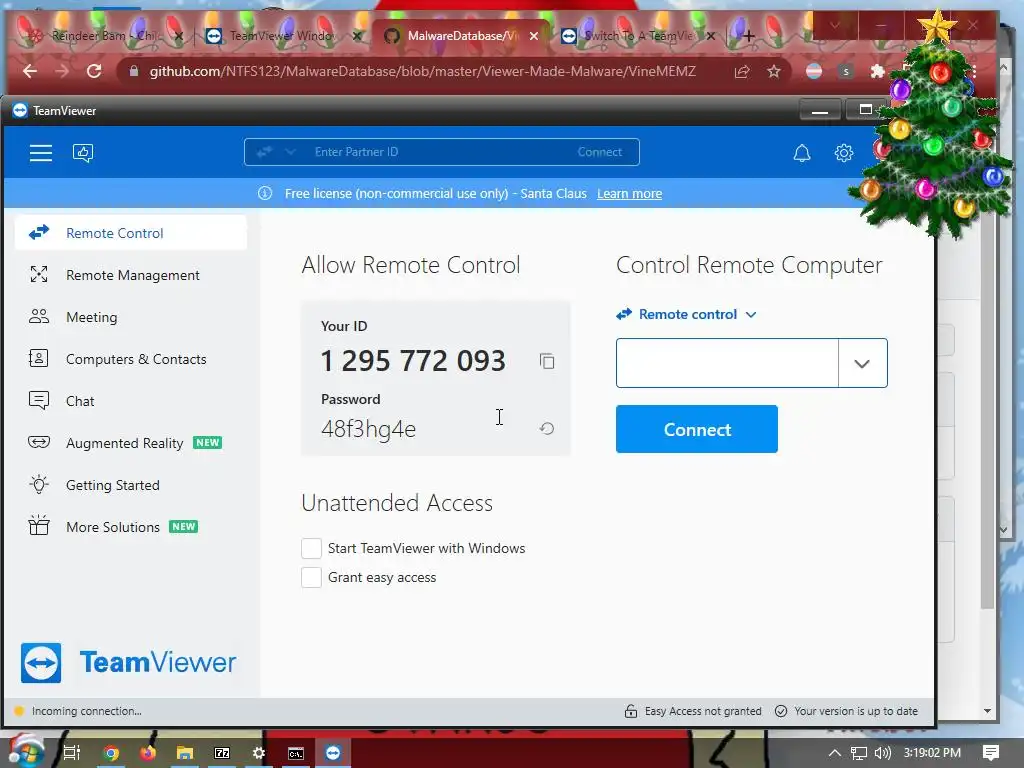
Task: Open Task View on the taskbar
Action: coord(72,754)
